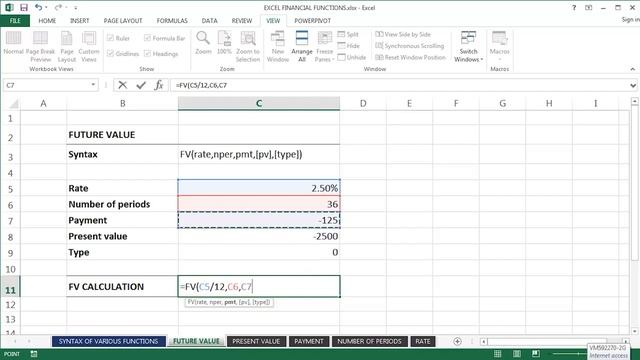This screenshot has height=360, width=640.
Task: Click Page Layout icon in status bar
Action: pyautogui.click(x=517, y=354)
